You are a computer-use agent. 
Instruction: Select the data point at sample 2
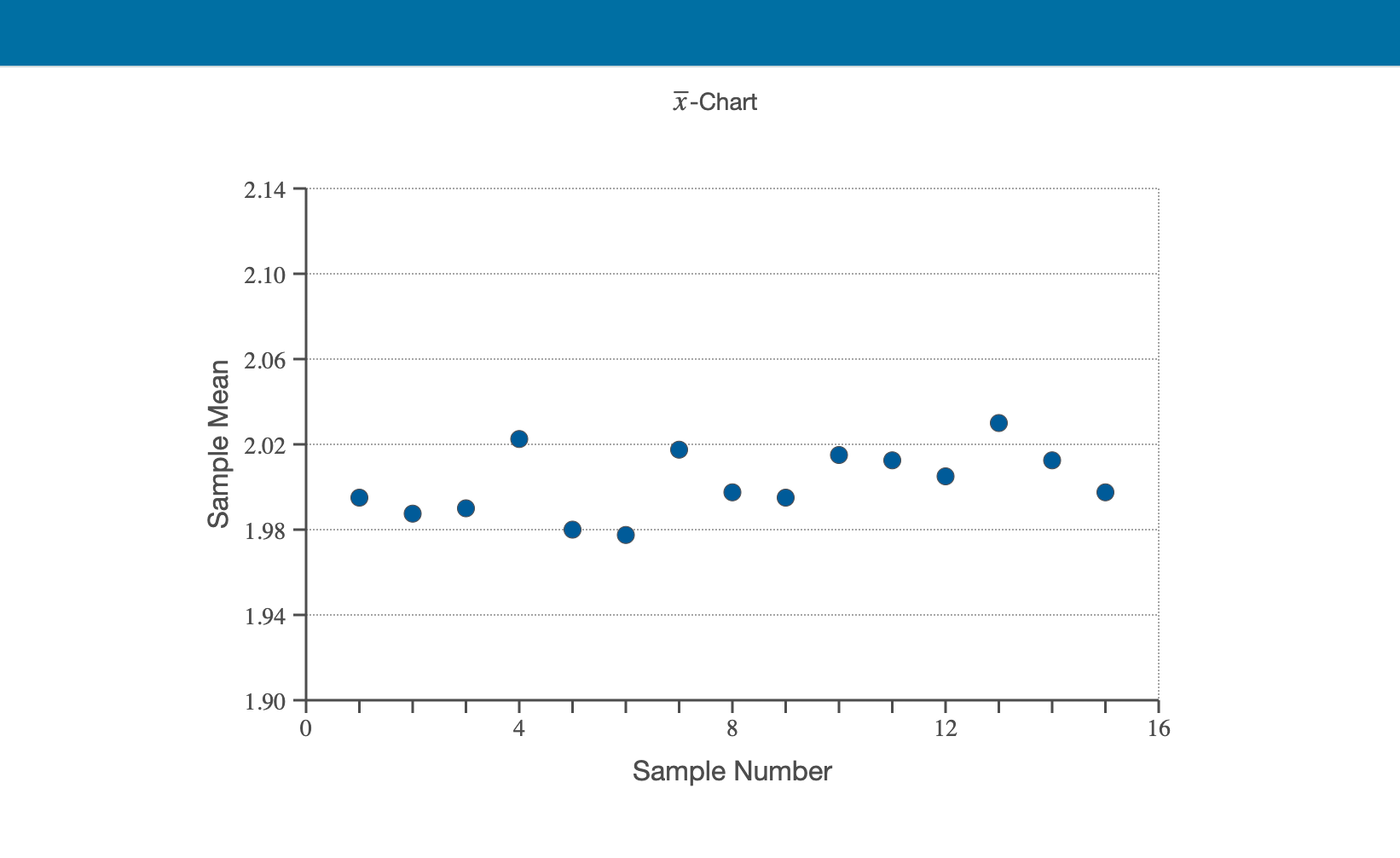click(413, 513)
